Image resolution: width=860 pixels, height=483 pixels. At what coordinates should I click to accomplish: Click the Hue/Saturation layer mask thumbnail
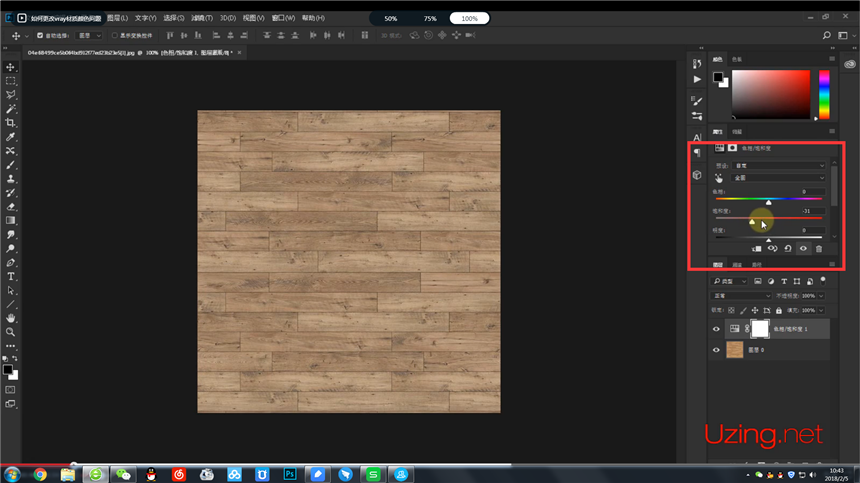click(x=761, y=328)
